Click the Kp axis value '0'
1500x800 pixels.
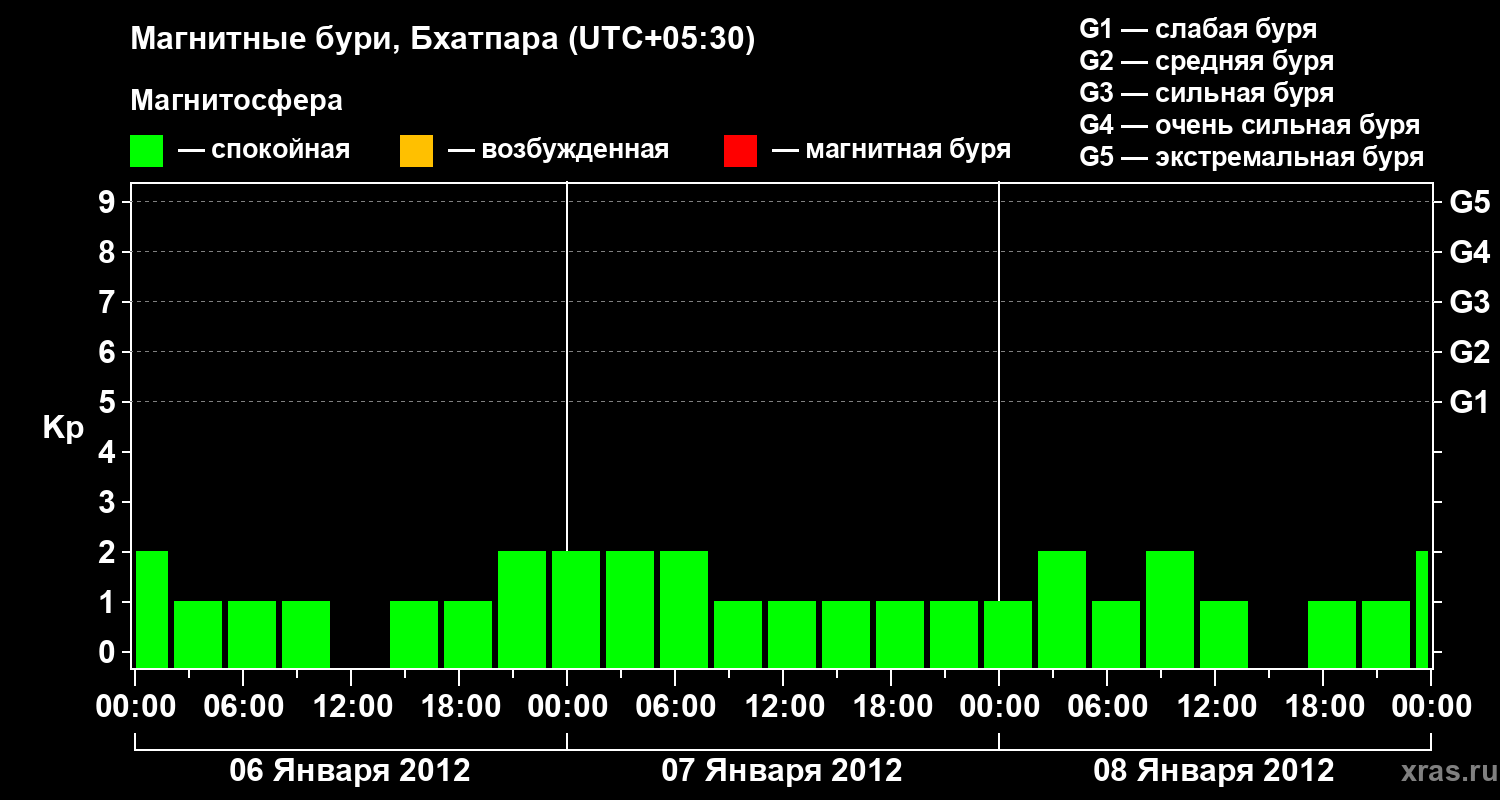tap(109, 652)
